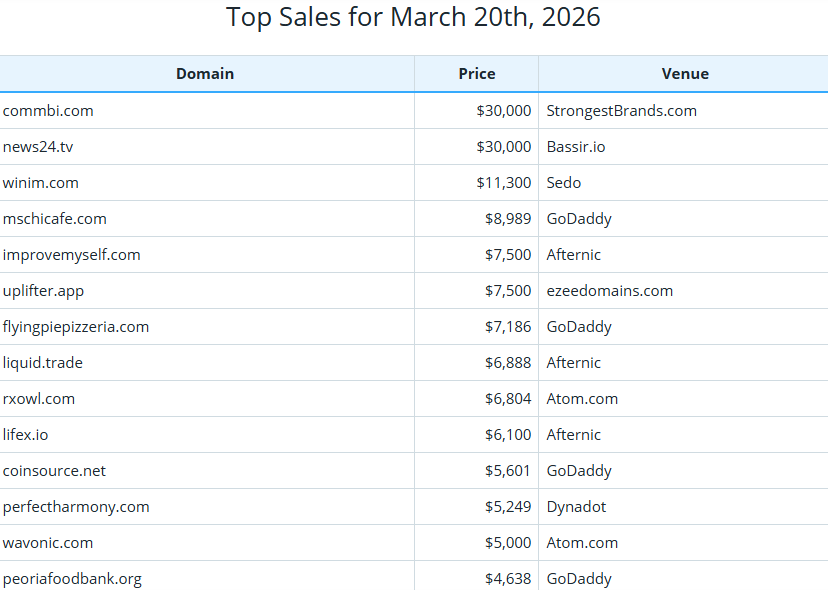Viewport: 828px width, 590px height.
Task: Sort by the Price column header
Action: click(477, 73)
